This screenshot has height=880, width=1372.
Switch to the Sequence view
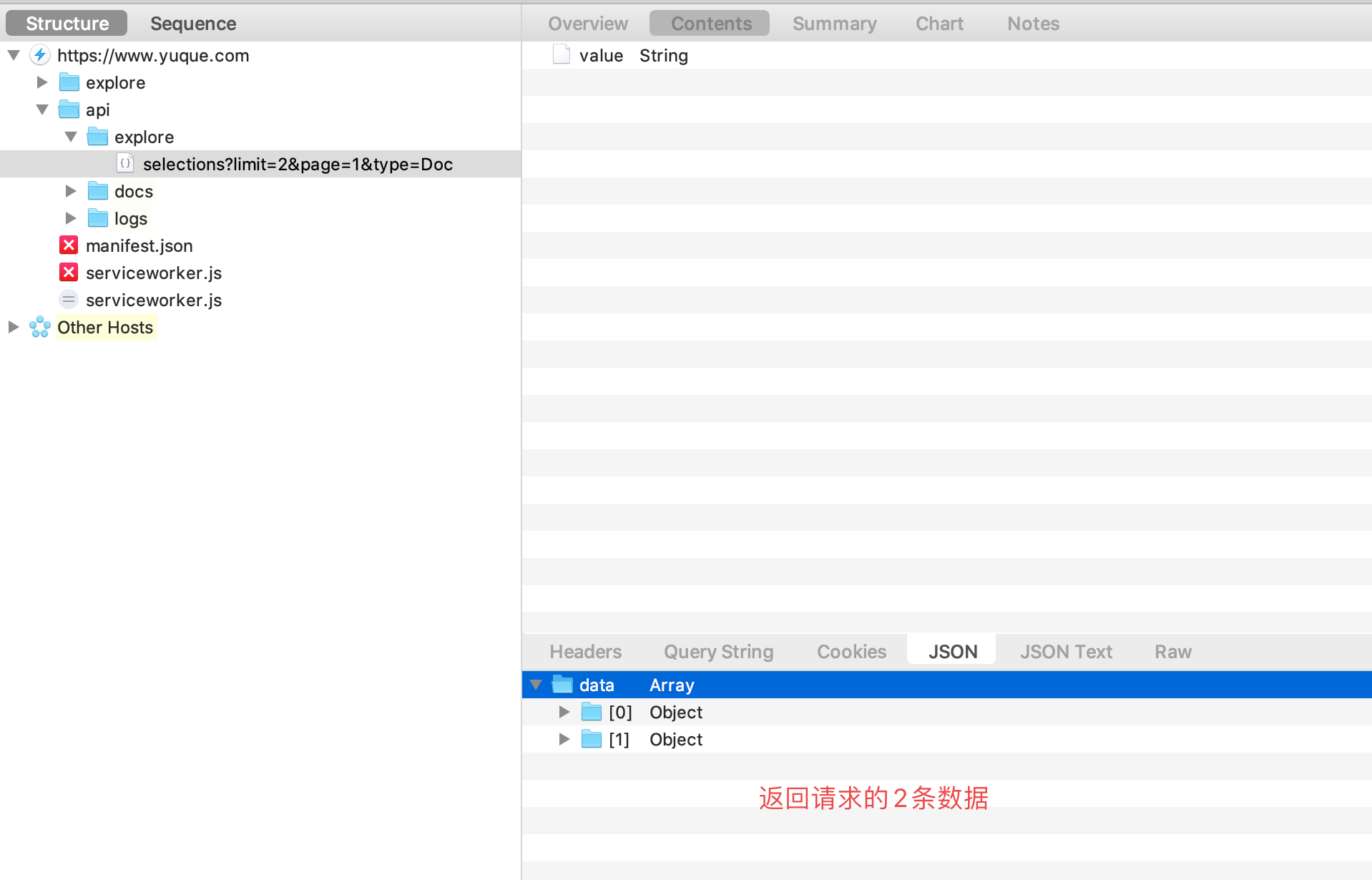point(193,23)
